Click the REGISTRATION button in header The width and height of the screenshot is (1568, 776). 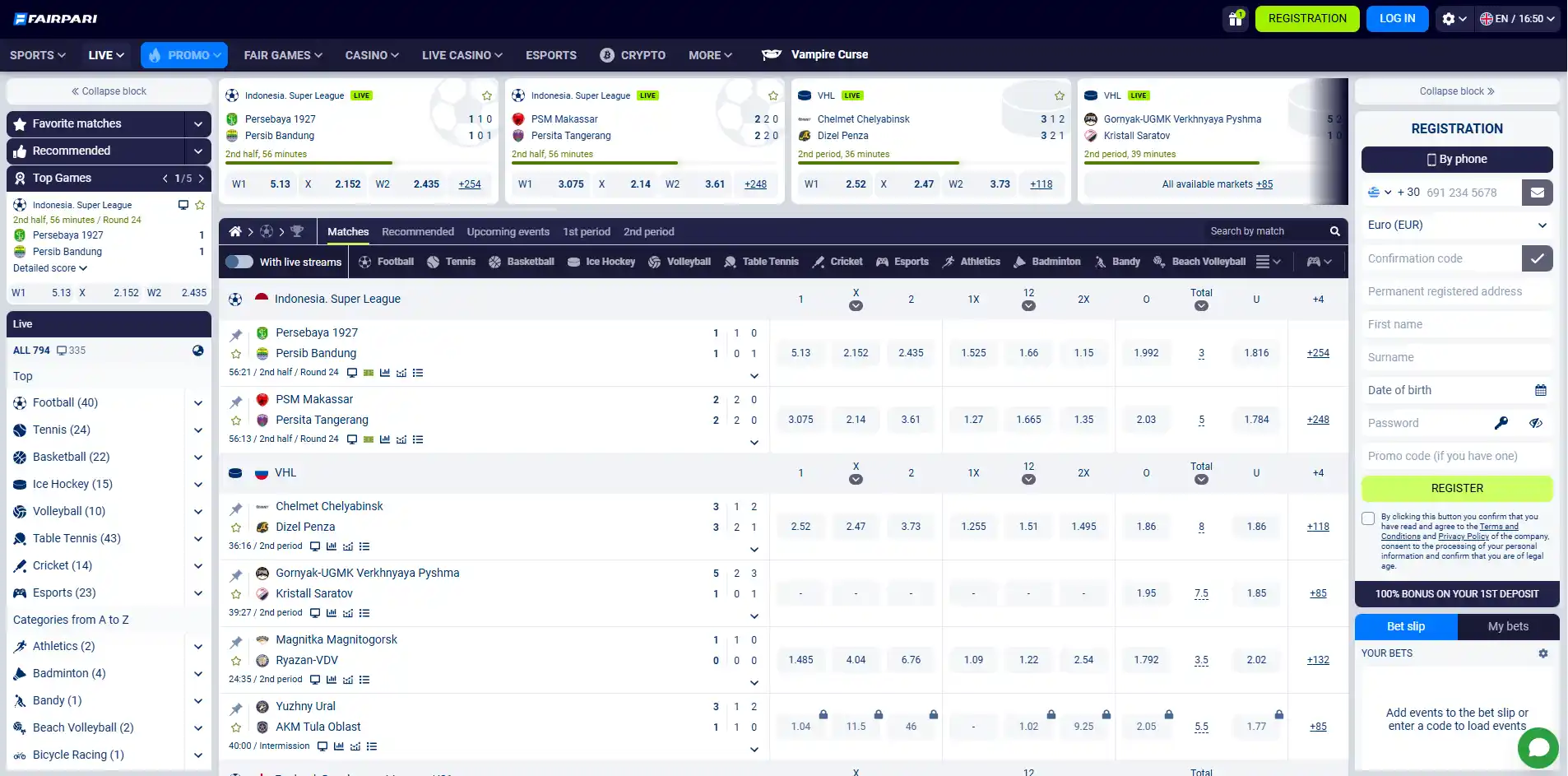[x=1307, y=19]
